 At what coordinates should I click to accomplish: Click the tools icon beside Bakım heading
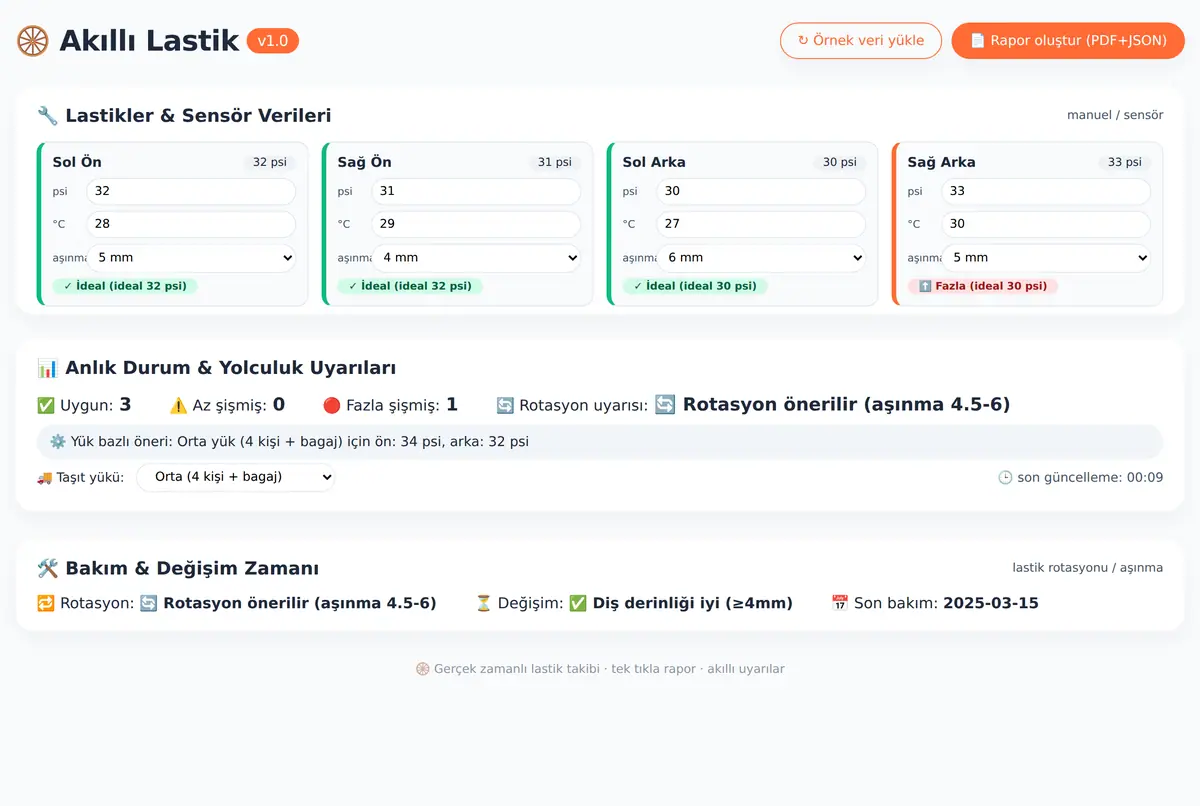[x=47, y=569]
